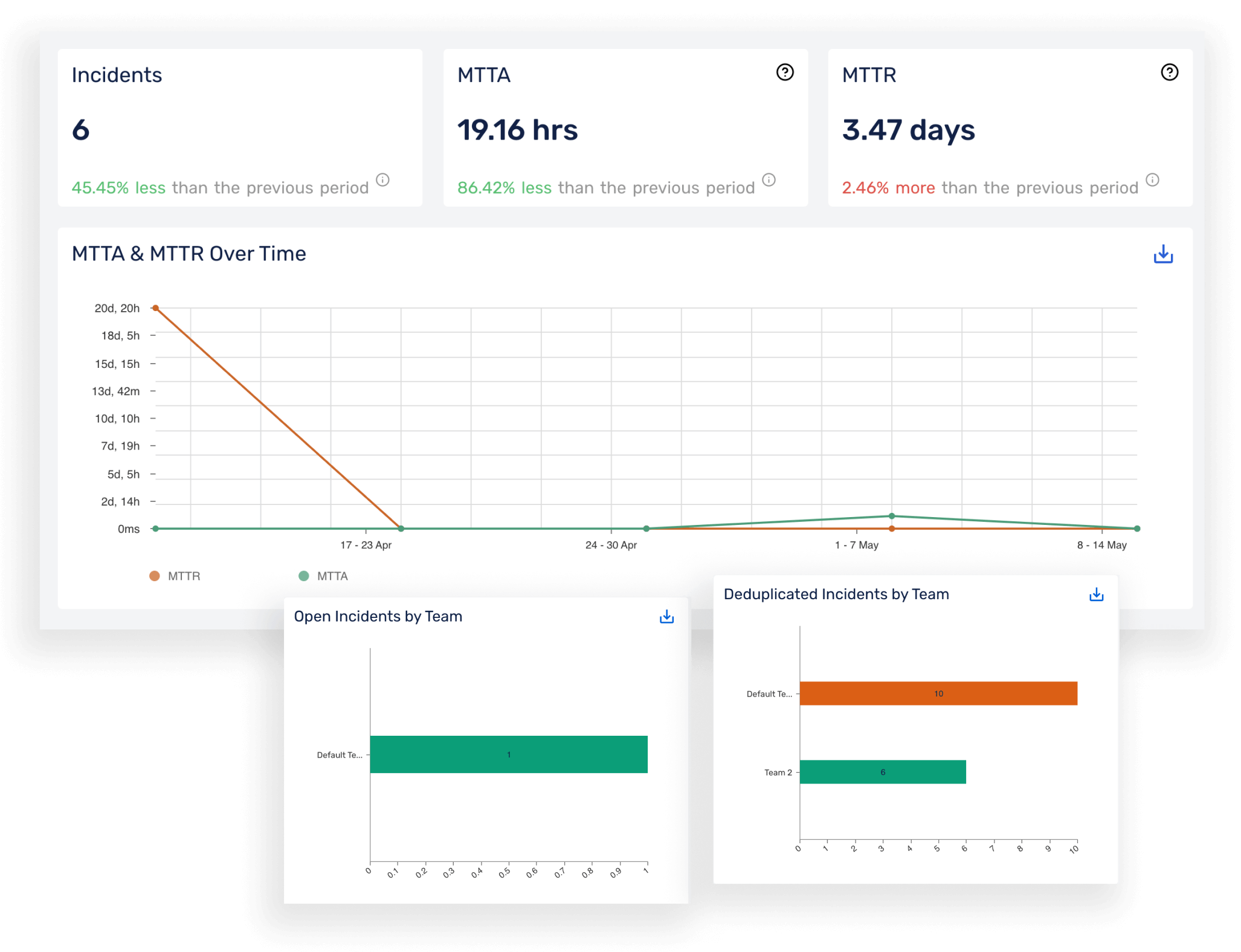
Task: Select the 19.16 hrs MTTA value
Action: [x=517, y=130]
